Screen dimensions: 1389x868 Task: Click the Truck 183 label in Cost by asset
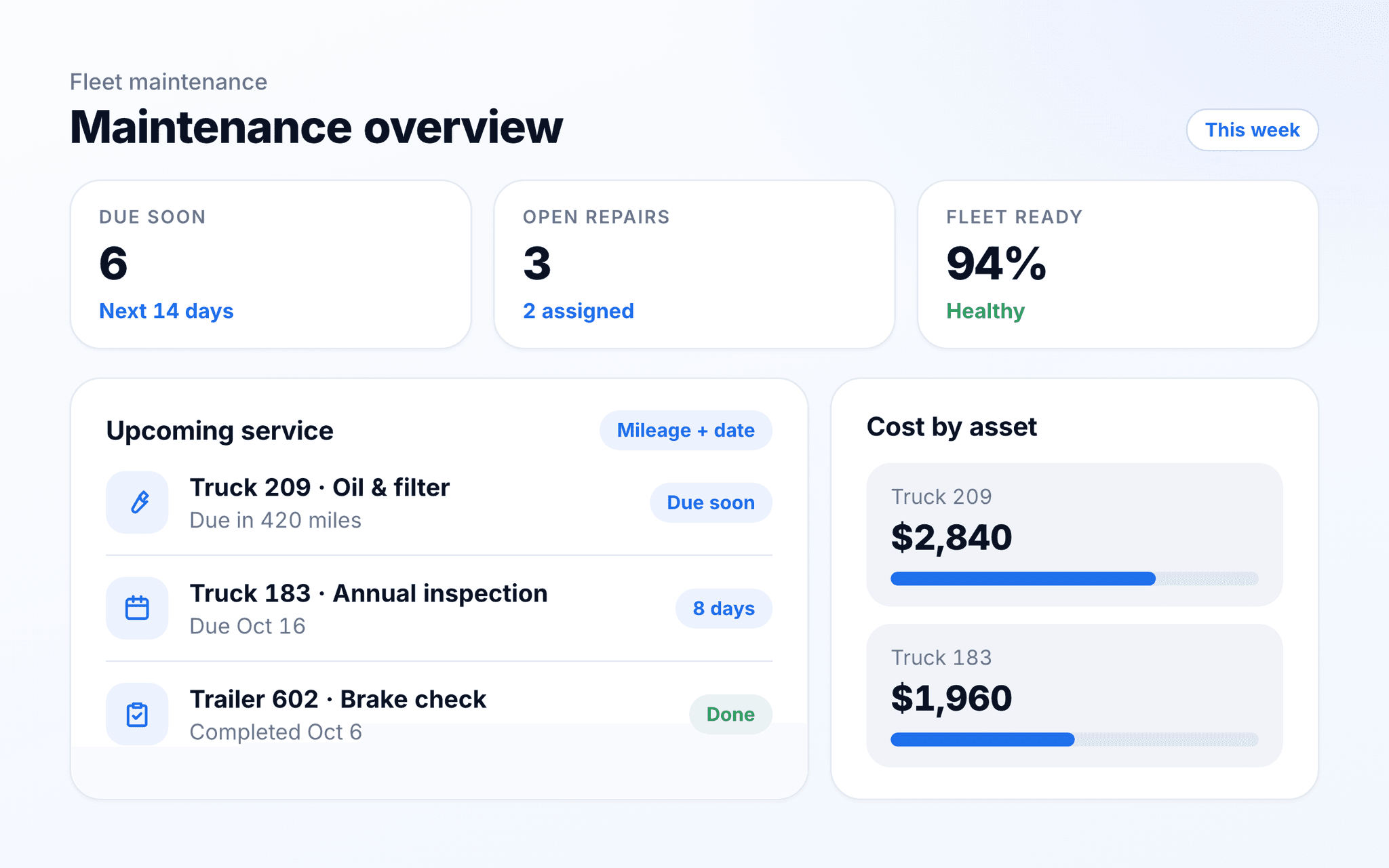tap(941, 657)
